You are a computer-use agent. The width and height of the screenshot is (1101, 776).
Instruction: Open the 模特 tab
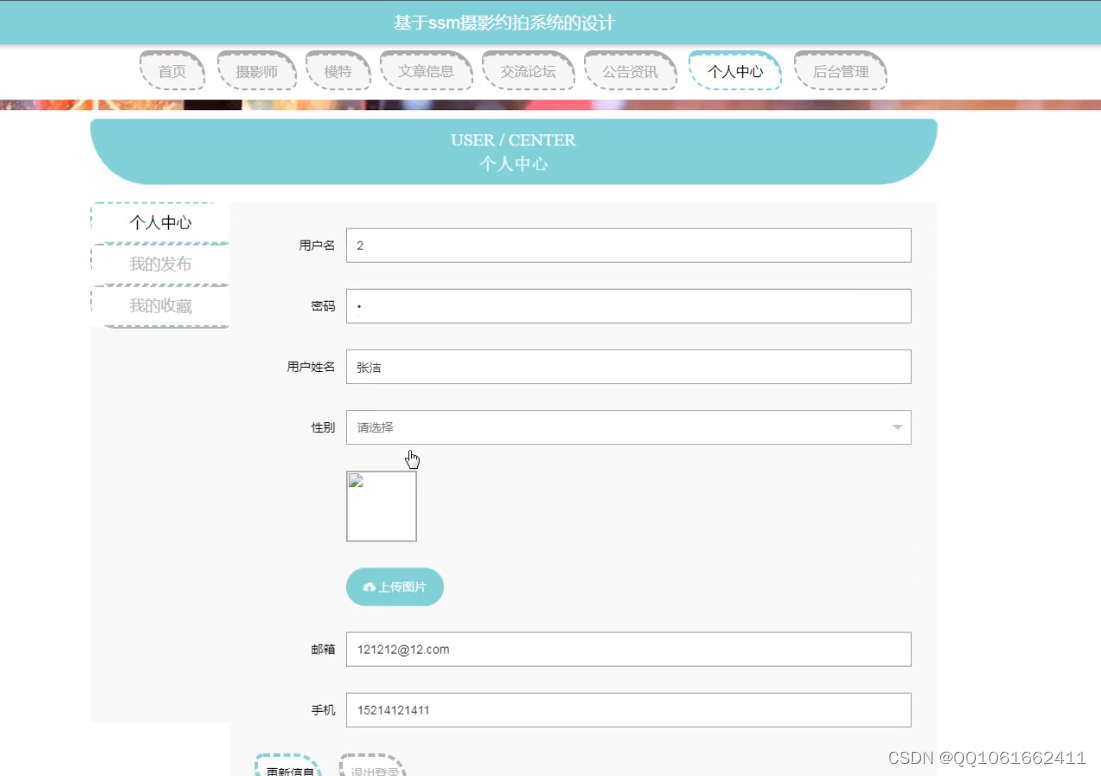click(x=338, y=71)
